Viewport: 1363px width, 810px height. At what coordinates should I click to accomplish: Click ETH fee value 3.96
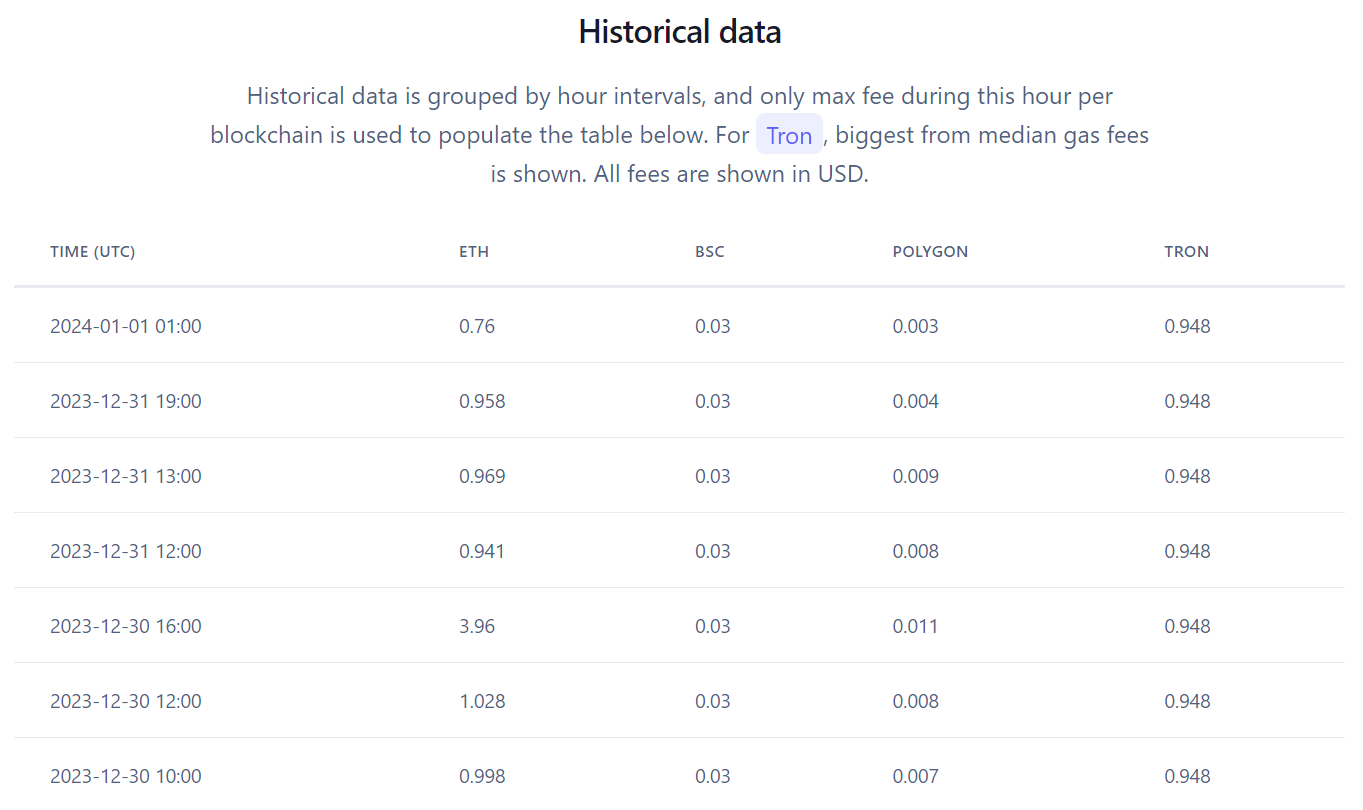(477, 626)
